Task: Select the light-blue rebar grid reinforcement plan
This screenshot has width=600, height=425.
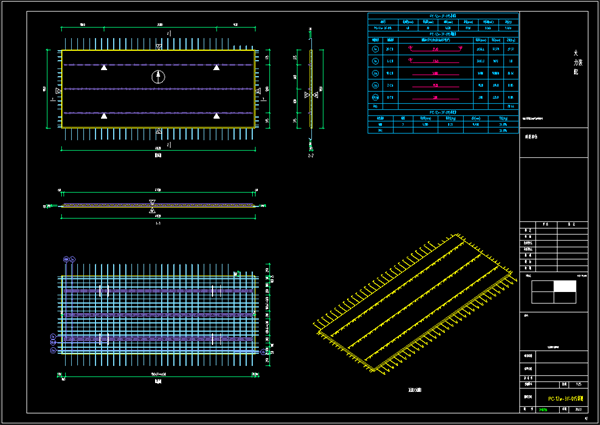Action: (x=158, y=314)
